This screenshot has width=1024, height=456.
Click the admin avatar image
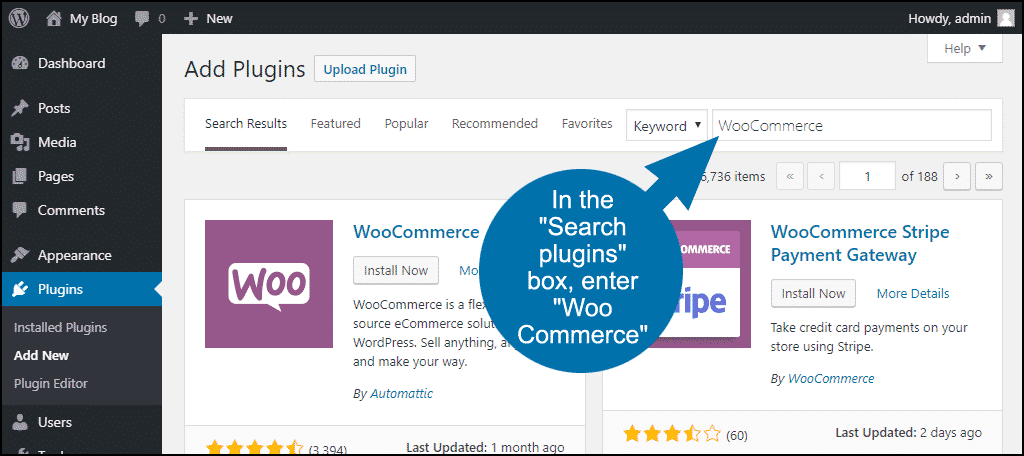pyautogui.click(x=1006, y=18)
